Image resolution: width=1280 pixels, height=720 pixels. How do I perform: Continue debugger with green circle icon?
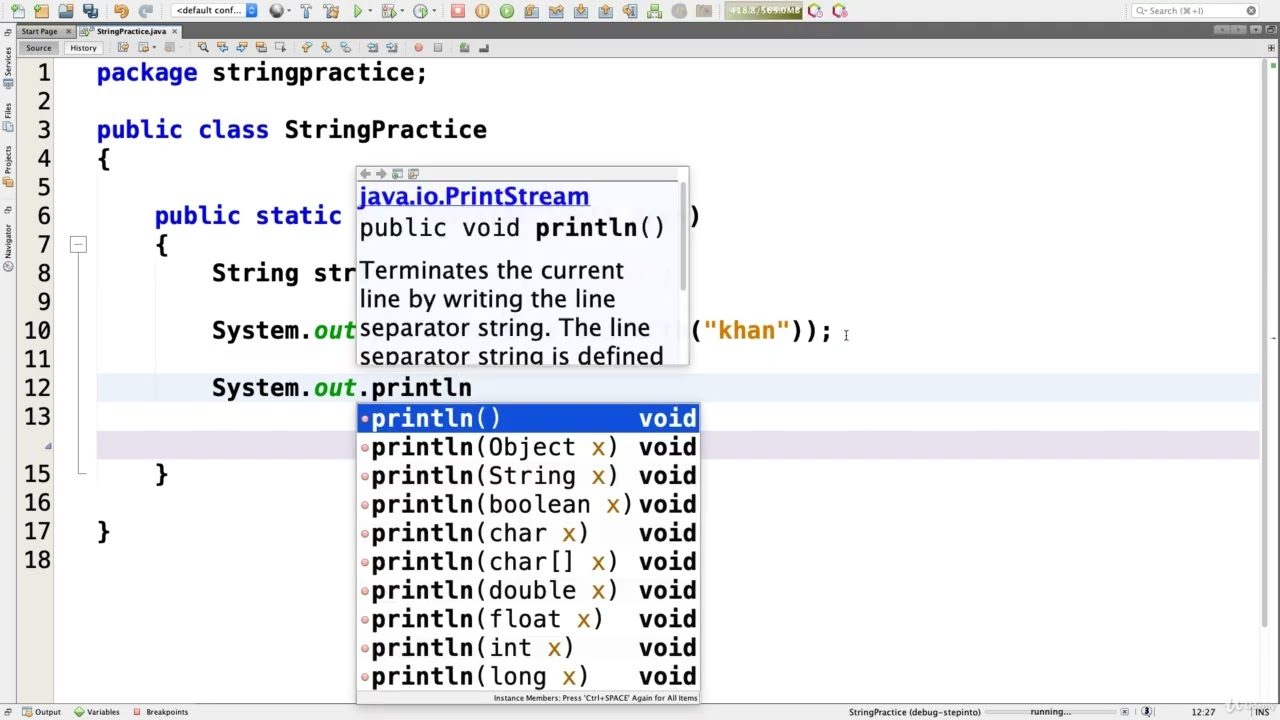tap(507, 11)
